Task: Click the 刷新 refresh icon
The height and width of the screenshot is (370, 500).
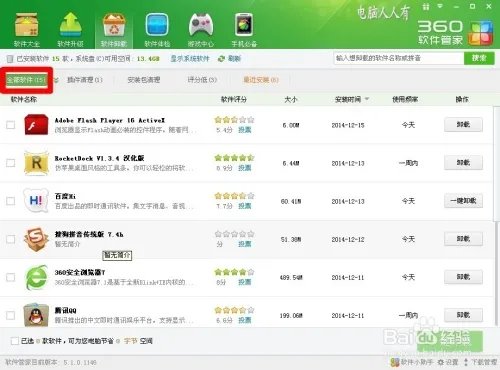Action: (x=221, y=59)
